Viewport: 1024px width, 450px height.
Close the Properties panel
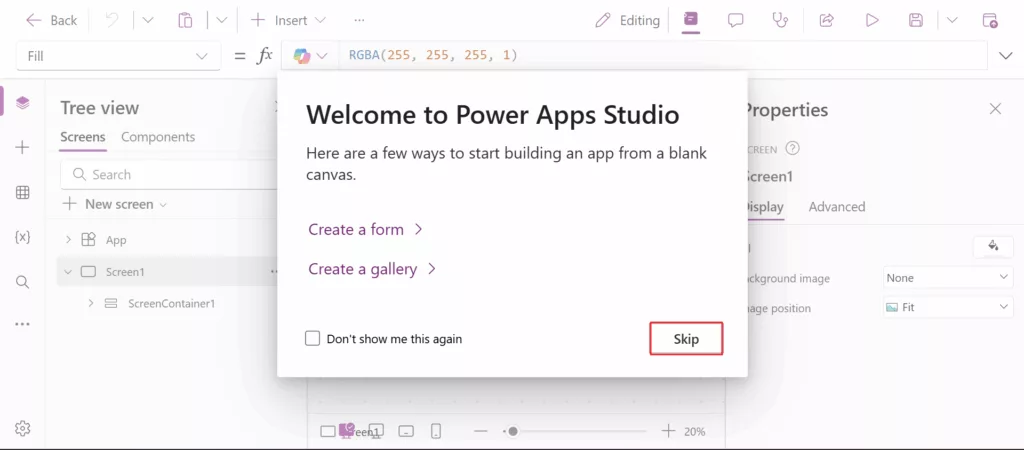click(x=995, y=109)
